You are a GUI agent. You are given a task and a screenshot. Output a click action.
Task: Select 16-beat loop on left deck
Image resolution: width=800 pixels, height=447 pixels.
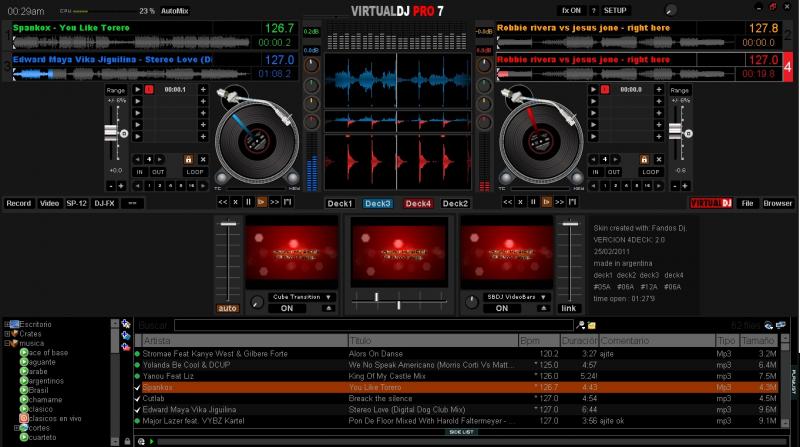click(191, 186)
